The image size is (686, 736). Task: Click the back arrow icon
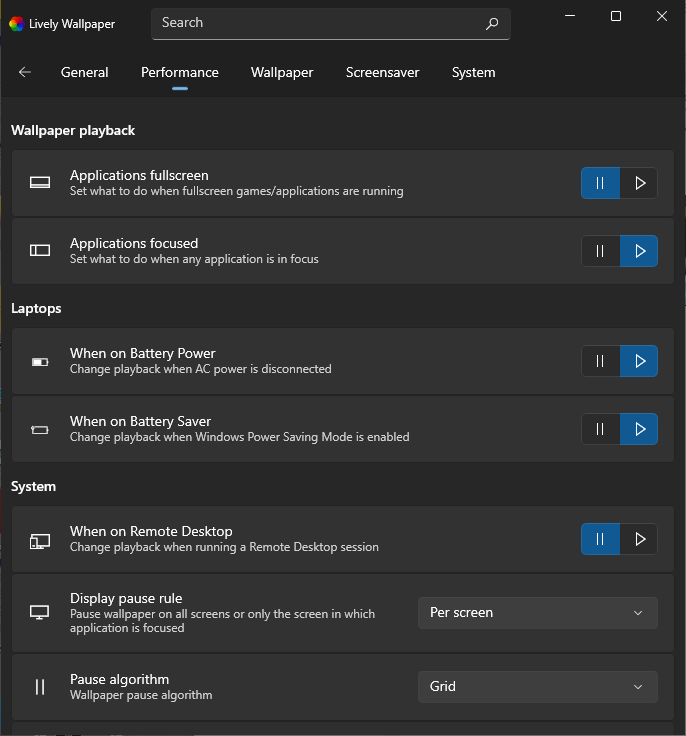pyautogui.click(x=25, y=72)
